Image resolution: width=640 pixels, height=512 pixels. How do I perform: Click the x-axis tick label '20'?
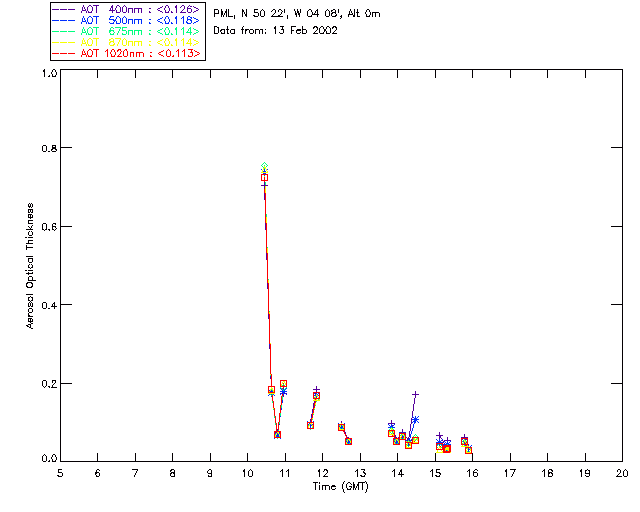tap(622, 474)
